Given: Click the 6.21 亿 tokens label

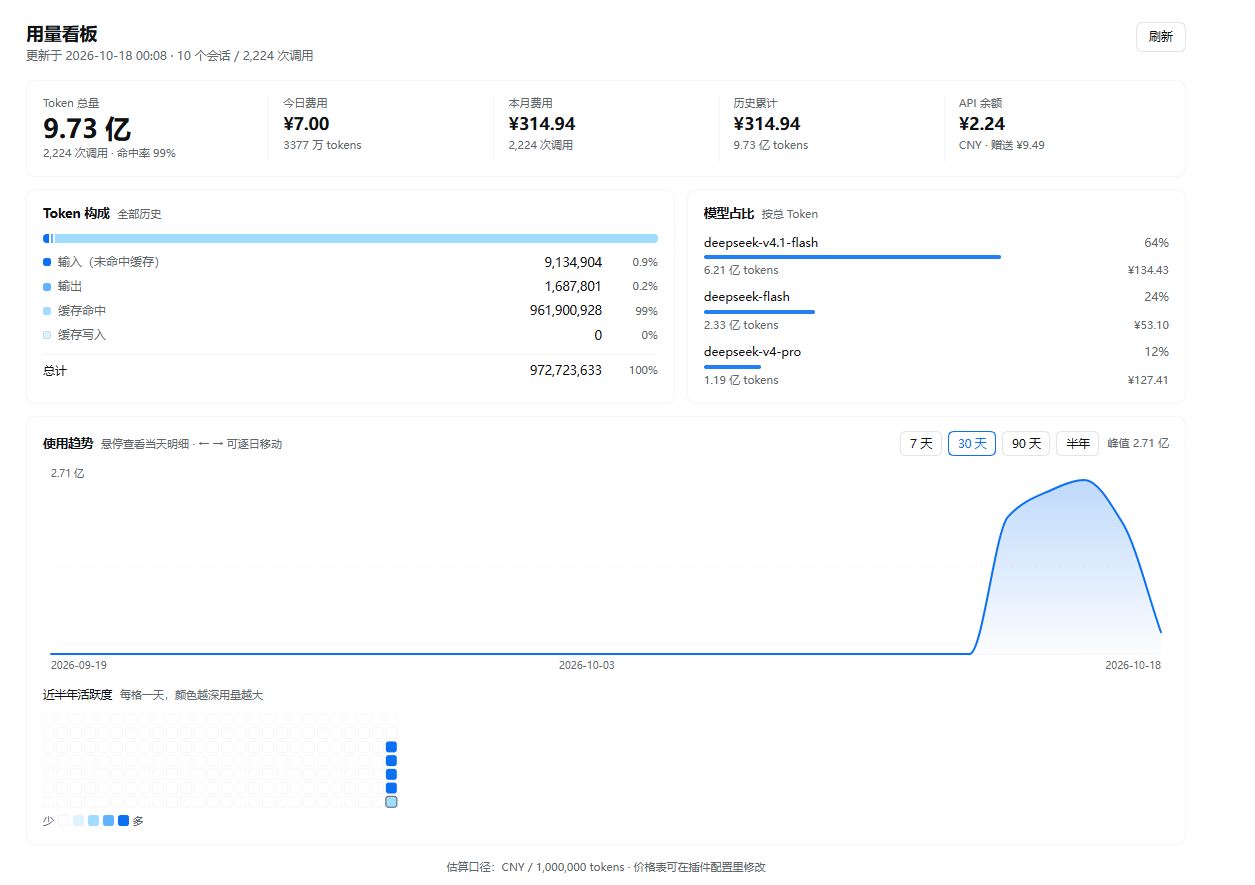Looking at the screenshot, I should pyautogui.click(x=741, y=270).
